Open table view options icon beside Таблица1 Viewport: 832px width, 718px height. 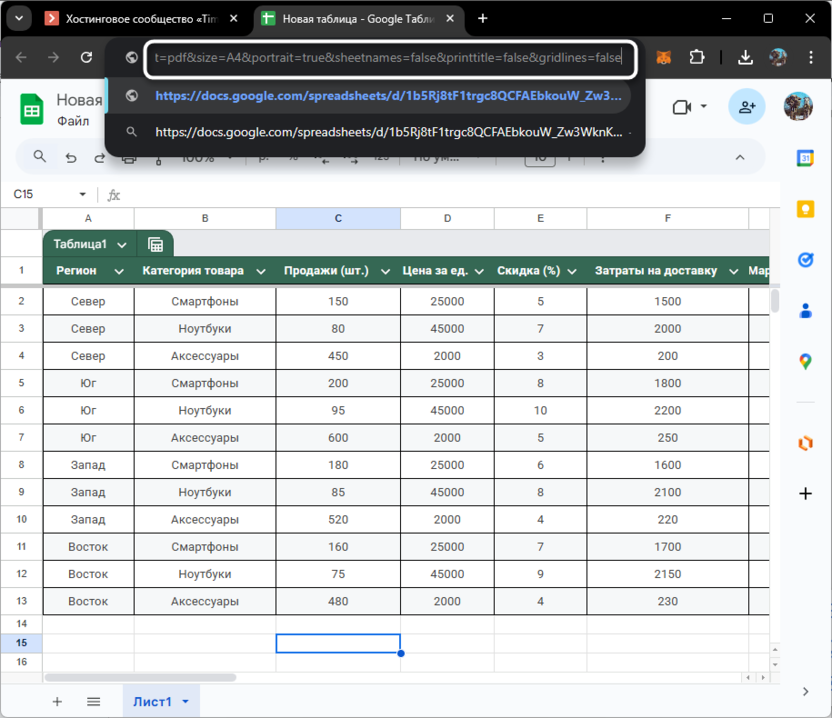(x=156, y=244)
